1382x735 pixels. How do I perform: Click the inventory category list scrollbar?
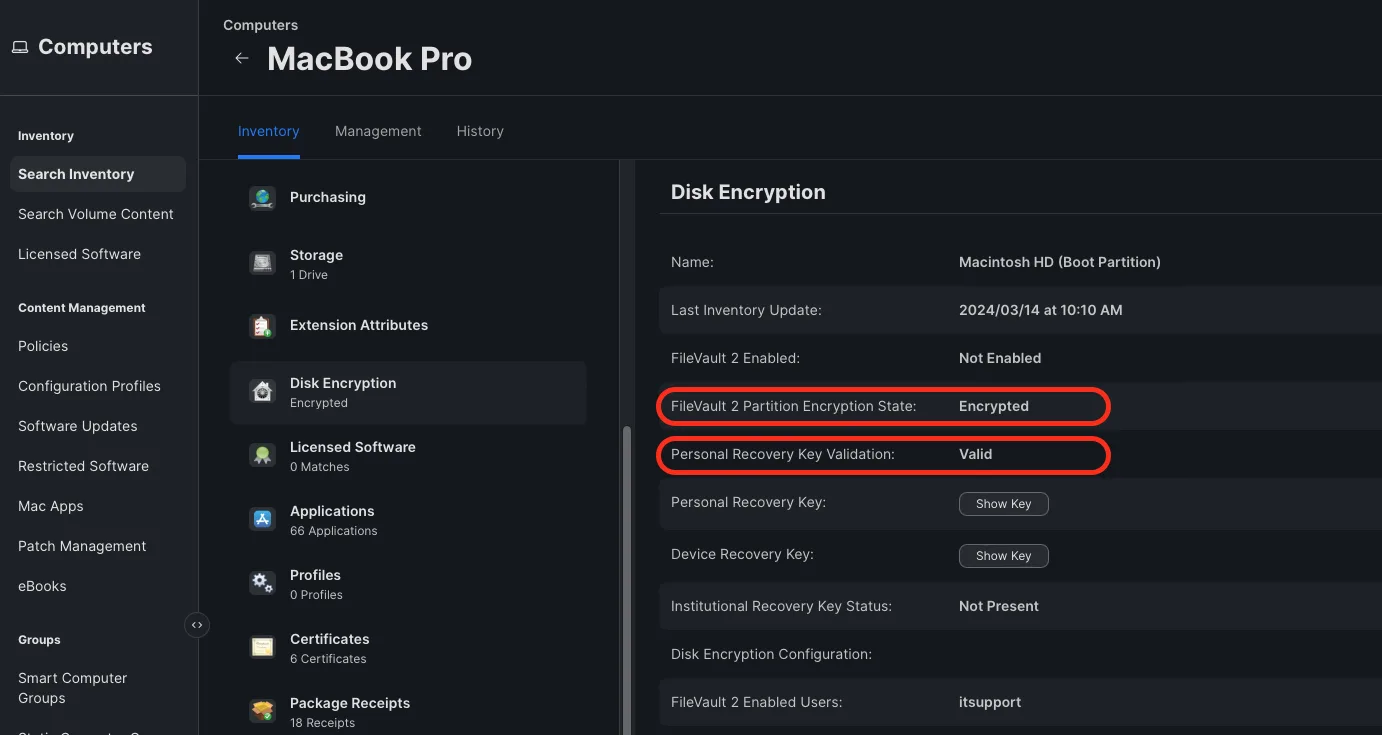pyautogui.click(x=628, y=580)
